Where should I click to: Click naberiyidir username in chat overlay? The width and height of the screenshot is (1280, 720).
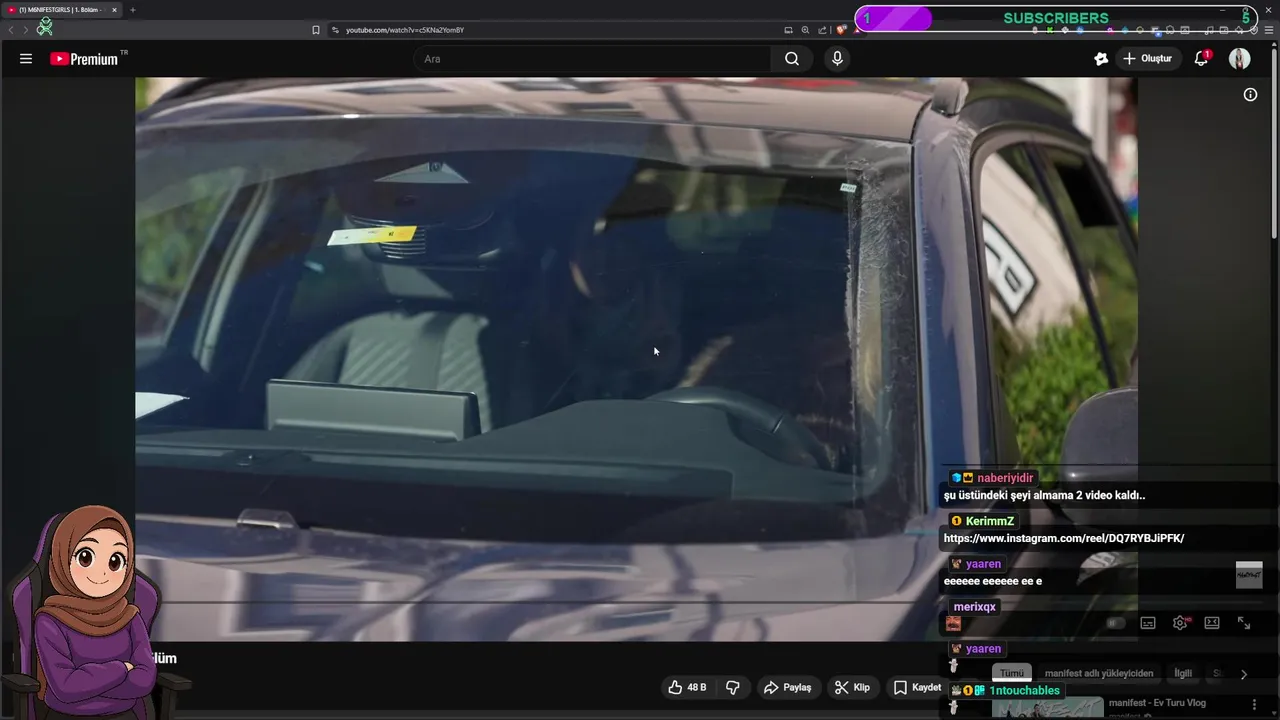pyautogui.click(x=1005, y=478)
